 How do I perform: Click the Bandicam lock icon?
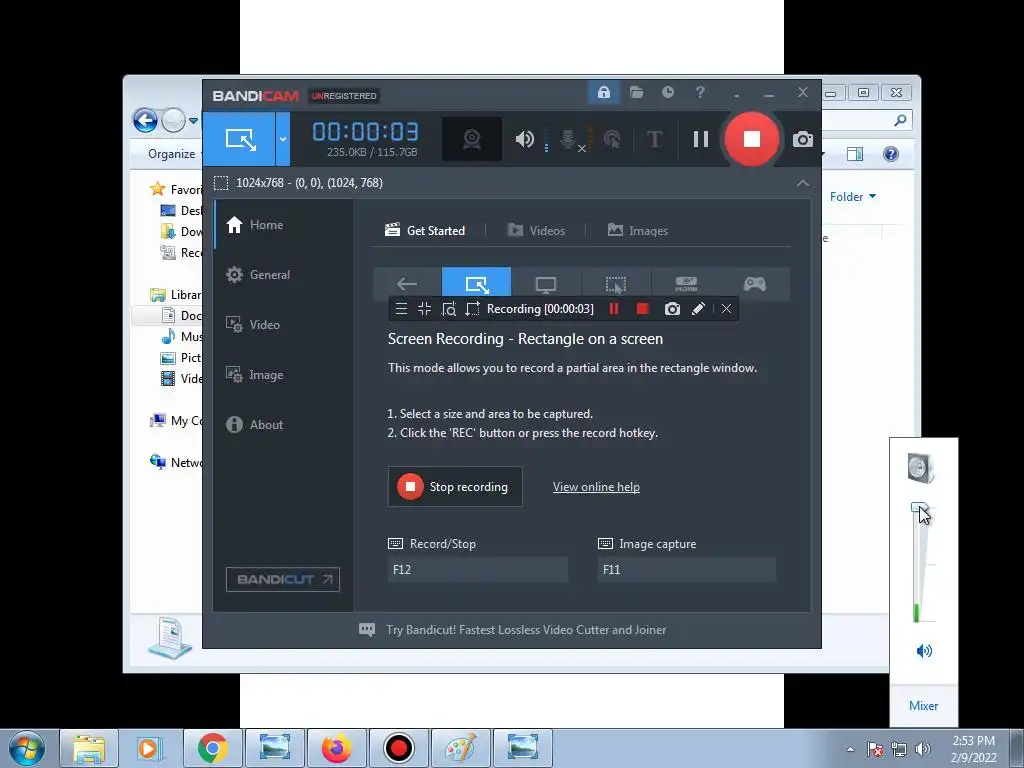(603, 92)
